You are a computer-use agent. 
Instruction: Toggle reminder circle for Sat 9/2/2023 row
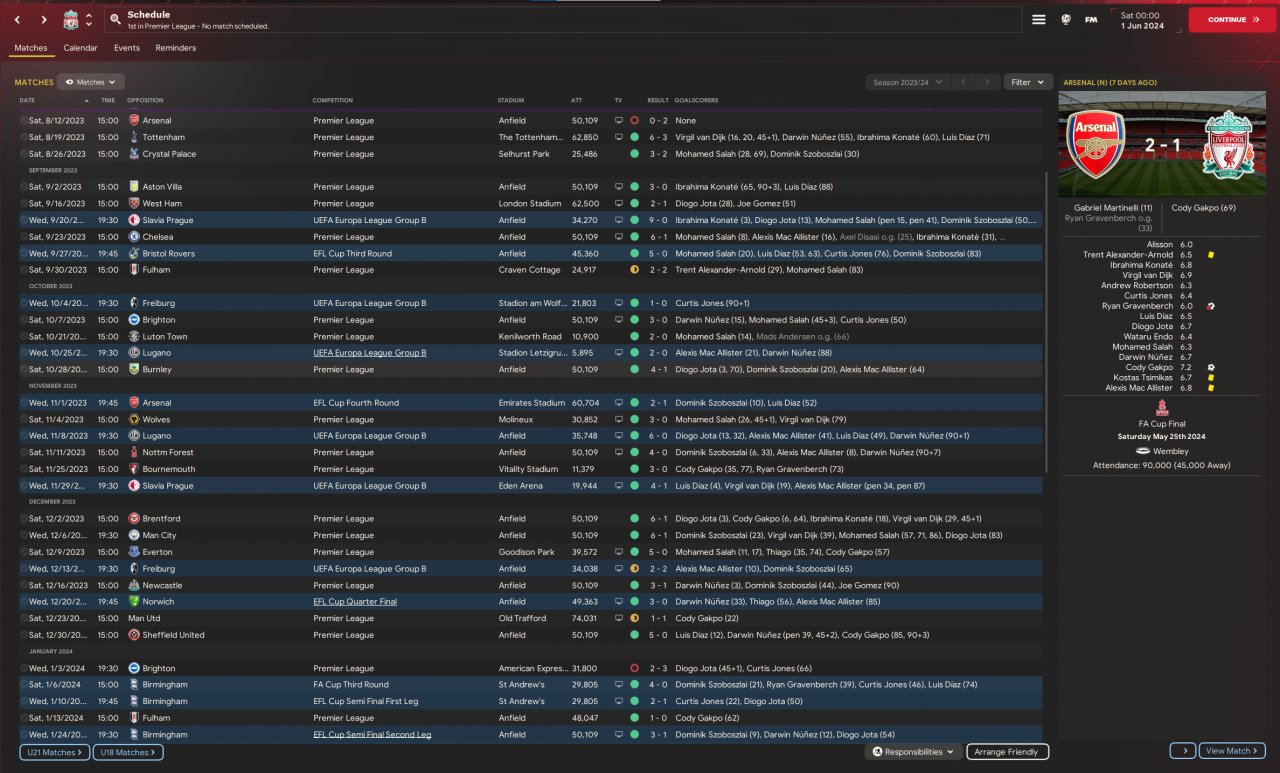click(23, 187)
